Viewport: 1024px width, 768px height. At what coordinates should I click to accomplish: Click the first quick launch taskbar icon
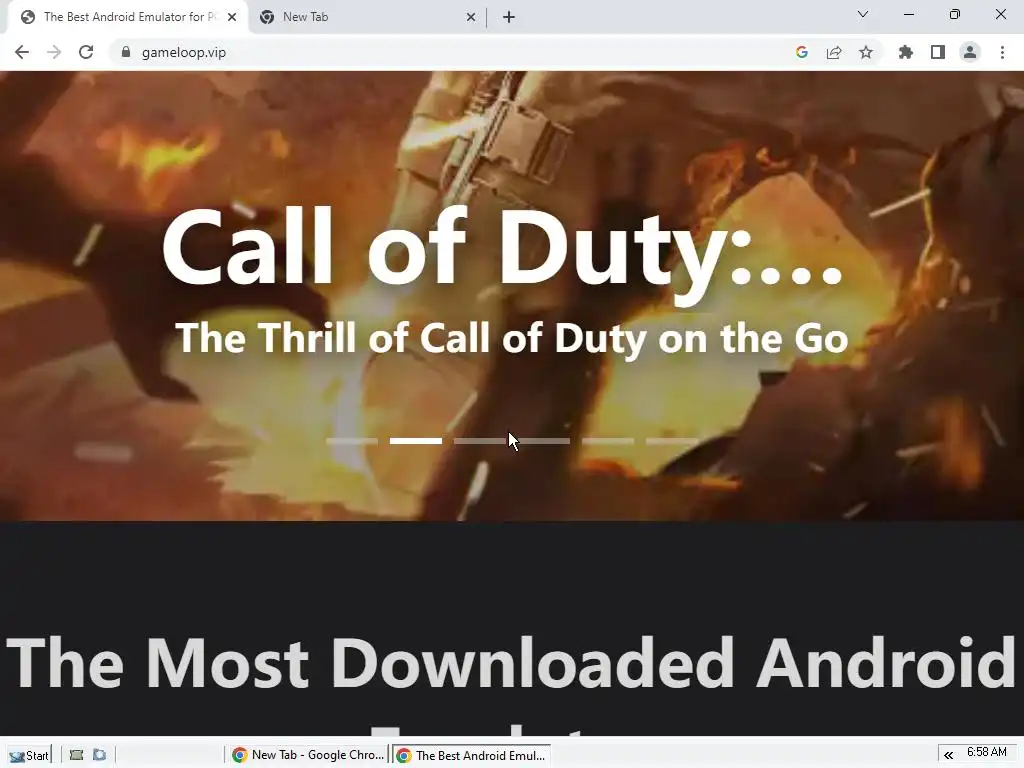[x=76, y=755]
